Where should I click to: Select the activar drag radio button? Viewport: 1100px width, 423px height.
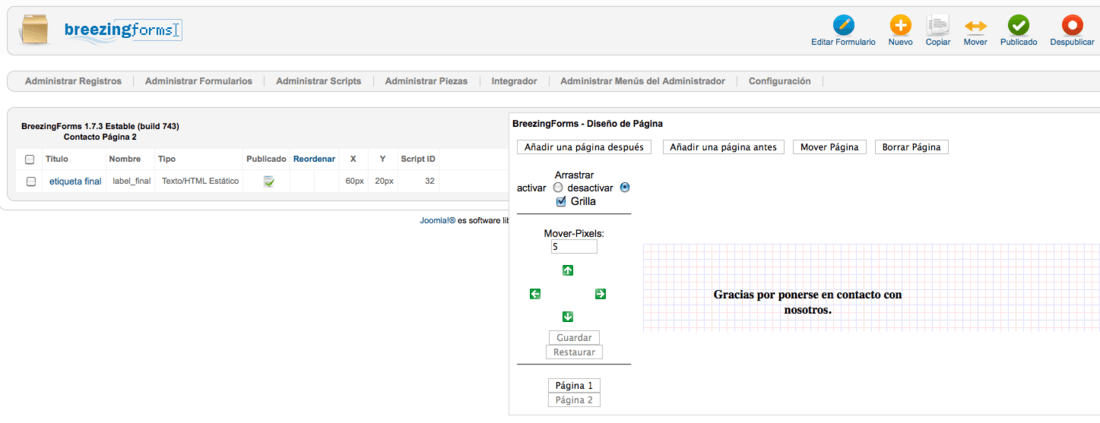coord(558,188)
